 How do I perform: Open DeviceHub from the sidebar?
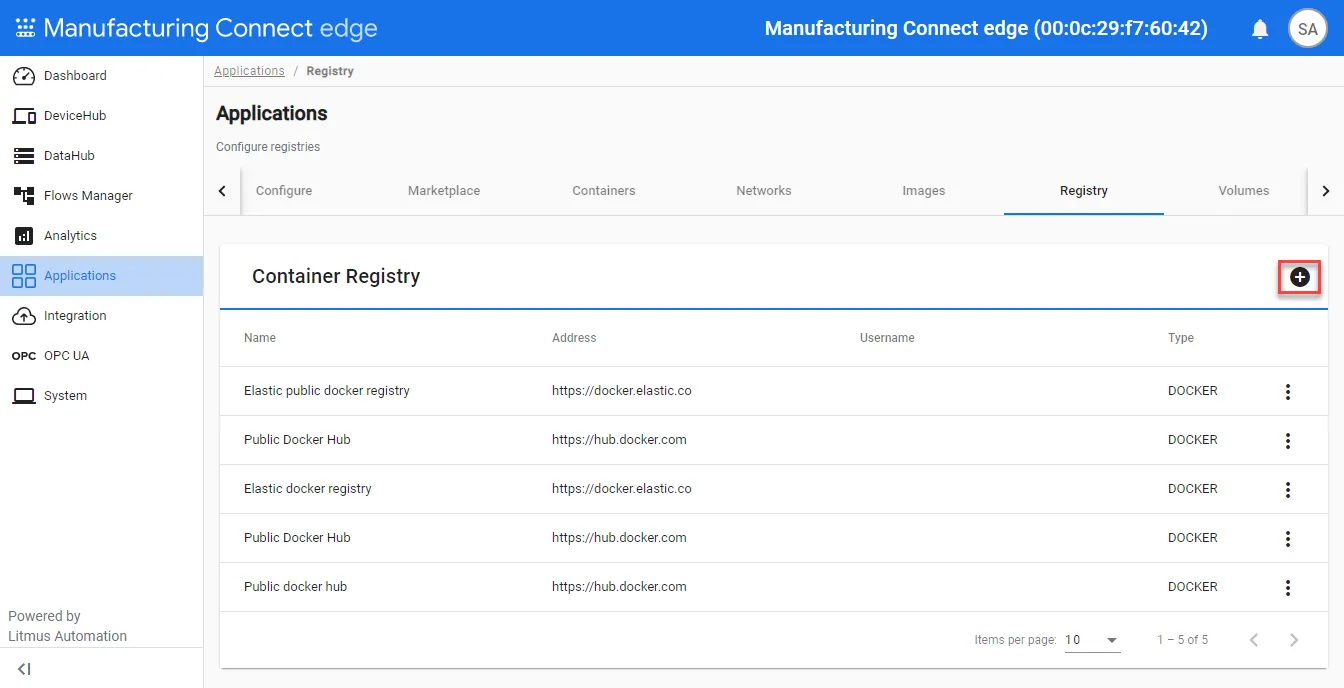[101, 116]
